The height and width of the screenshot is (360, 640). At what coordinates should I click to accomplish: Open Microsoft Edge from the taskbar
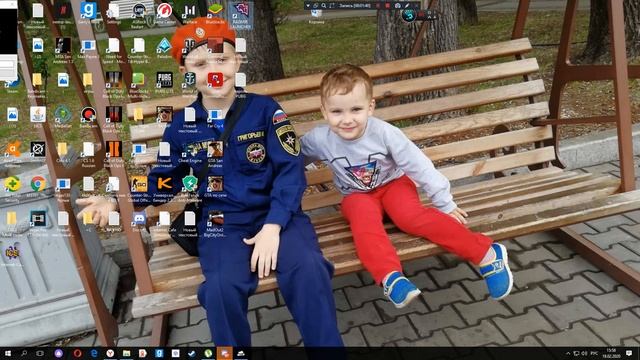point(94,353)
